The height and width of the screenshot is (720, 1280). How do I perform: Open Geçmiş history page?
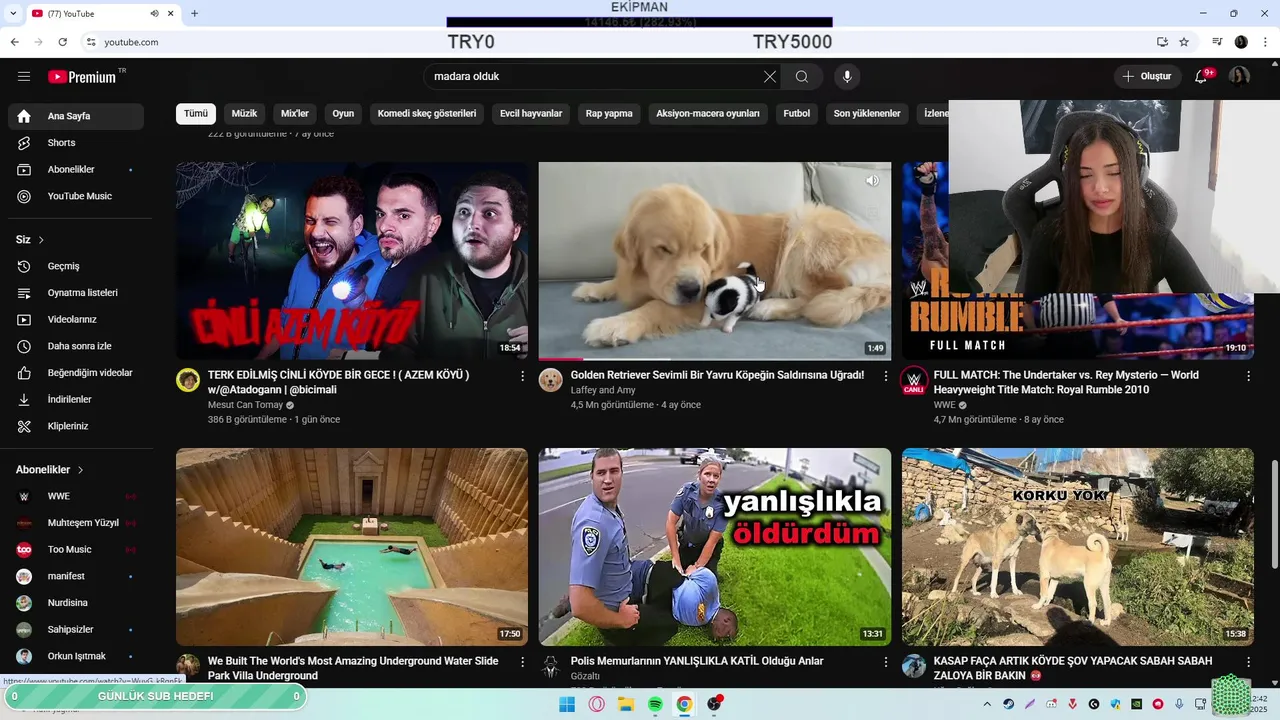[76, 266]
